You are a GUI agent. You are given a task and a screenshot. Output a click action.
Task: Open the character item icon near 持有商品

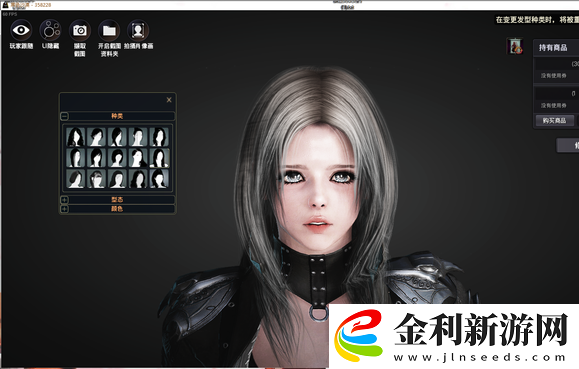[x=515, y=46]
